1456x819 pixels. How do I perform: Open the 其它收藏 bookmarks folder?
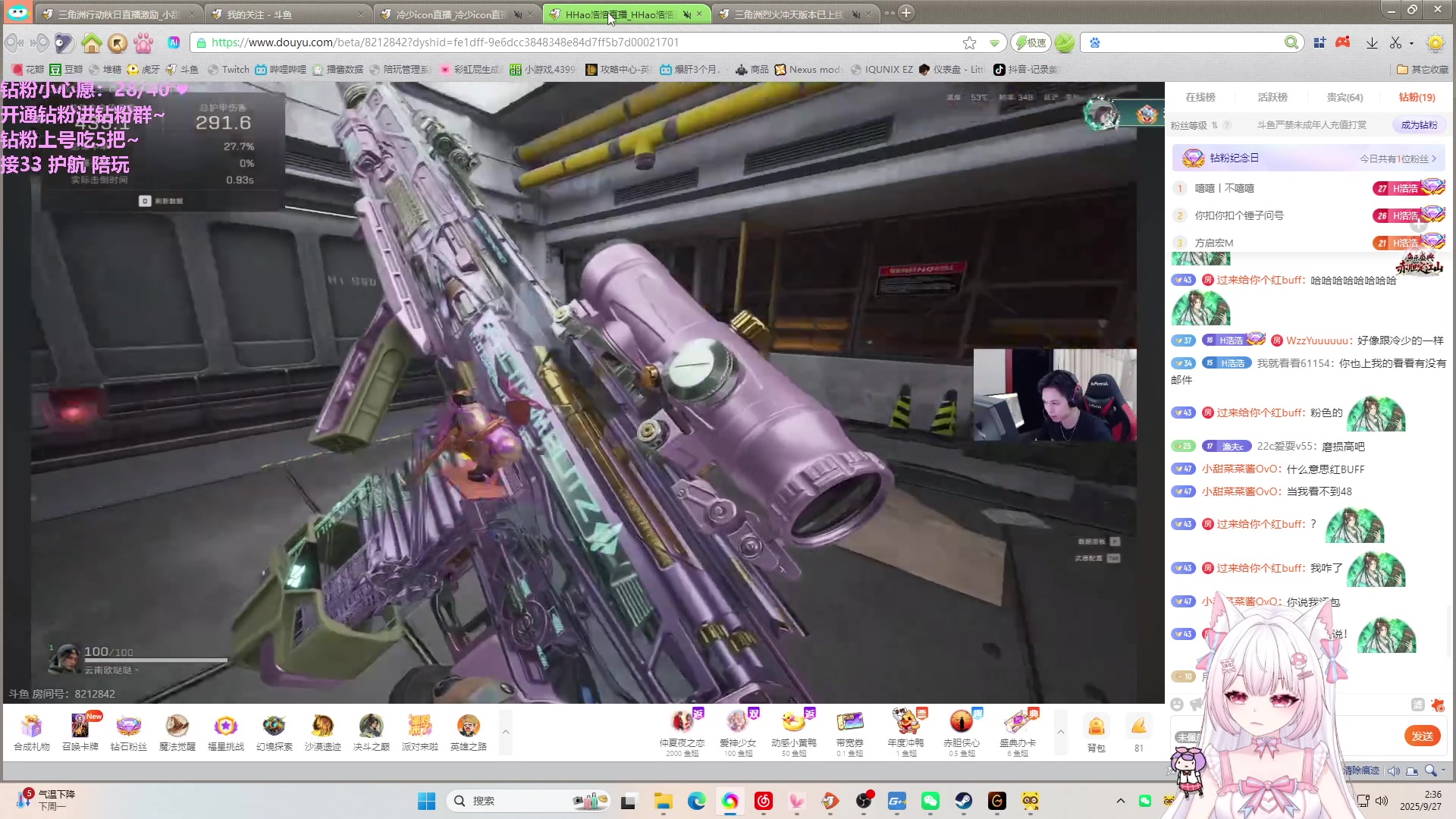(1423, 69)
